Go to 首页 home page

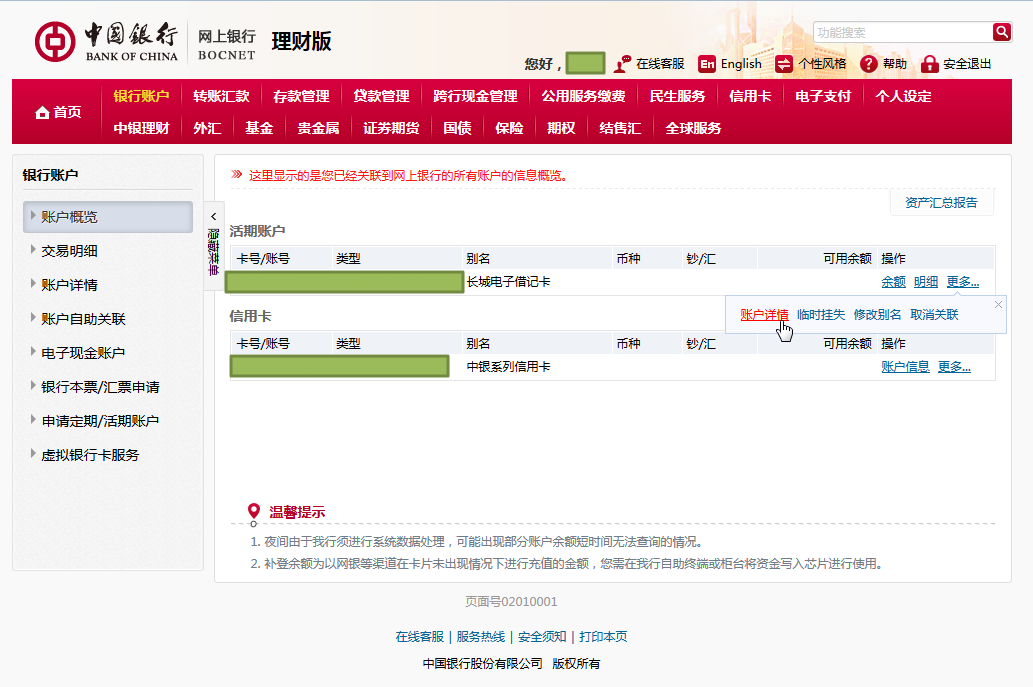pyautogui.click(x=58, y=112)
